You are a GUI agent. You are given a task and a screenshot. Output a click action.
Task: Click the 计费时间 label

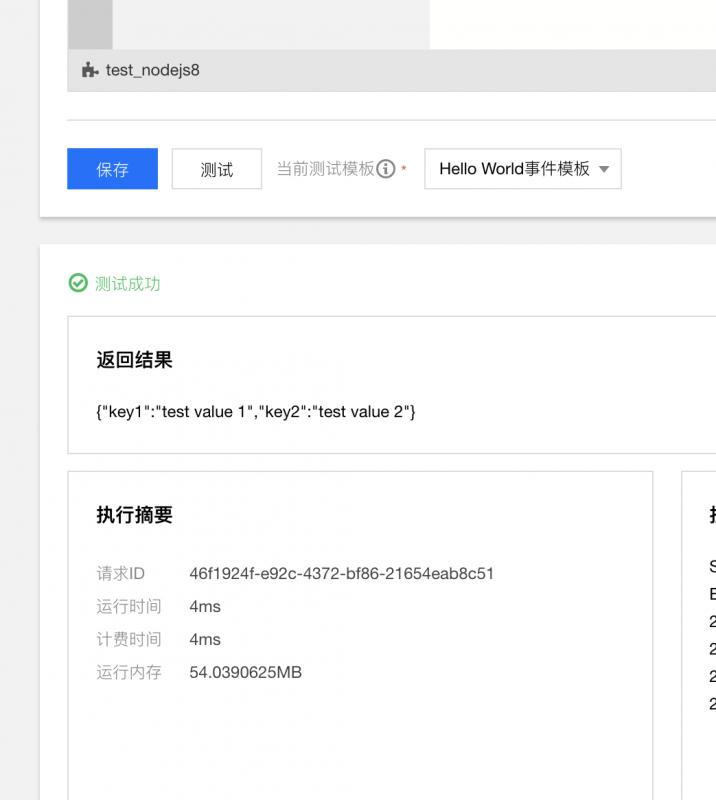[129, 639]
